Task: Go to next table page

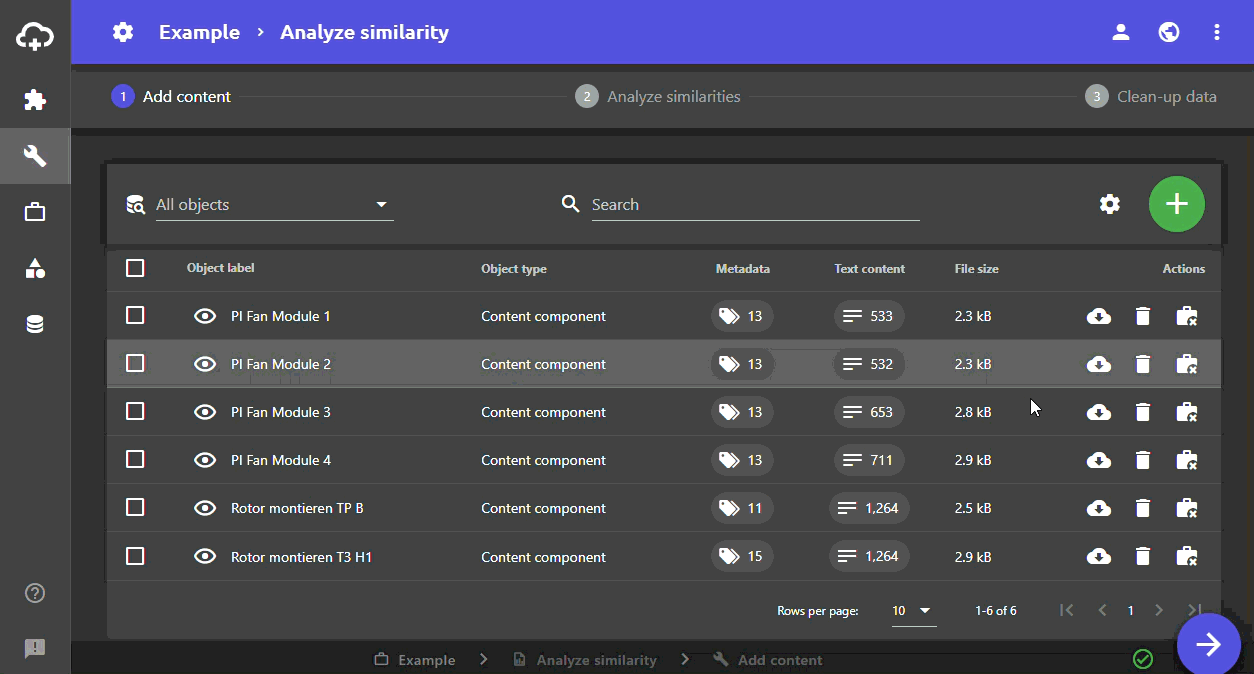Action: coord(1159,610)
